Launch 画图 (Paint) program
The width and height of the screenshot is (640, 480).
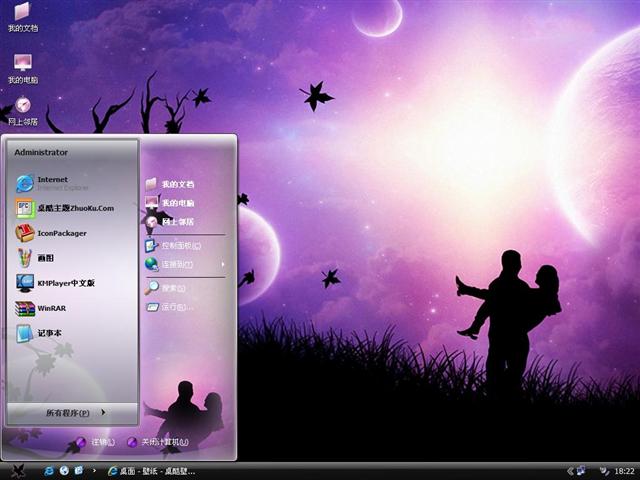point(45,258)
